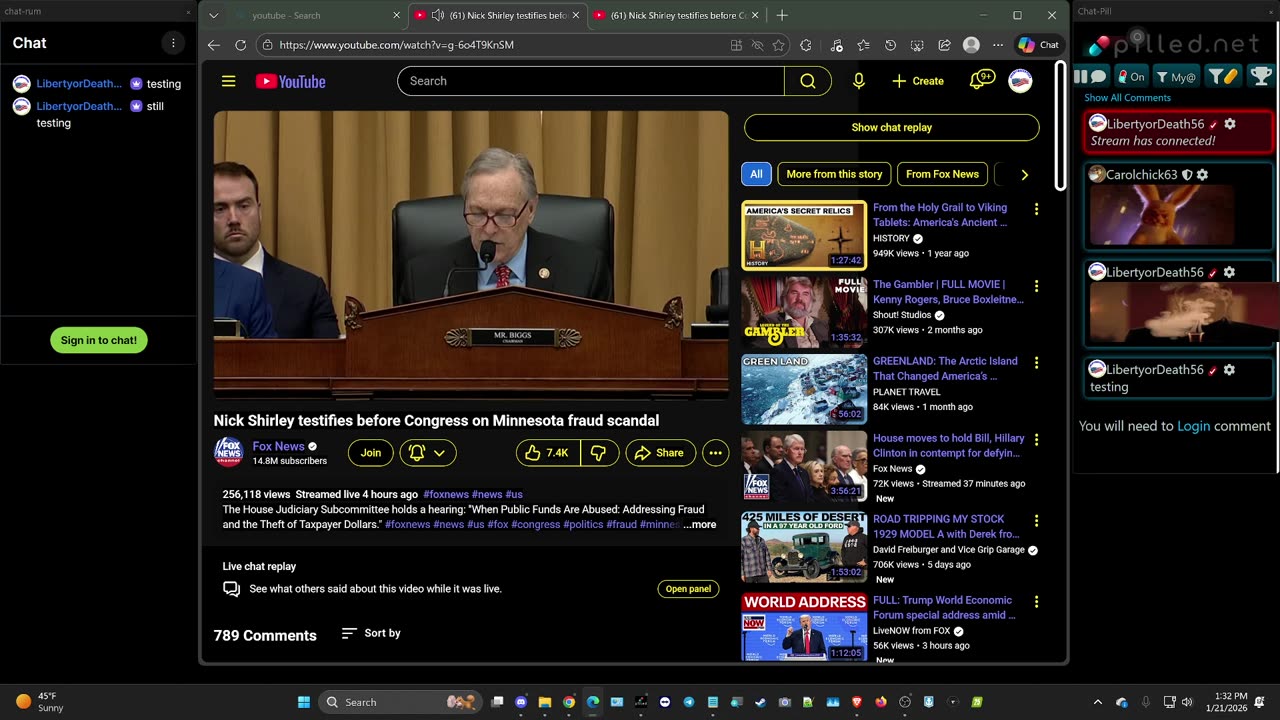
Task: Open Steam from the taskbar
Action: [761, 702]
